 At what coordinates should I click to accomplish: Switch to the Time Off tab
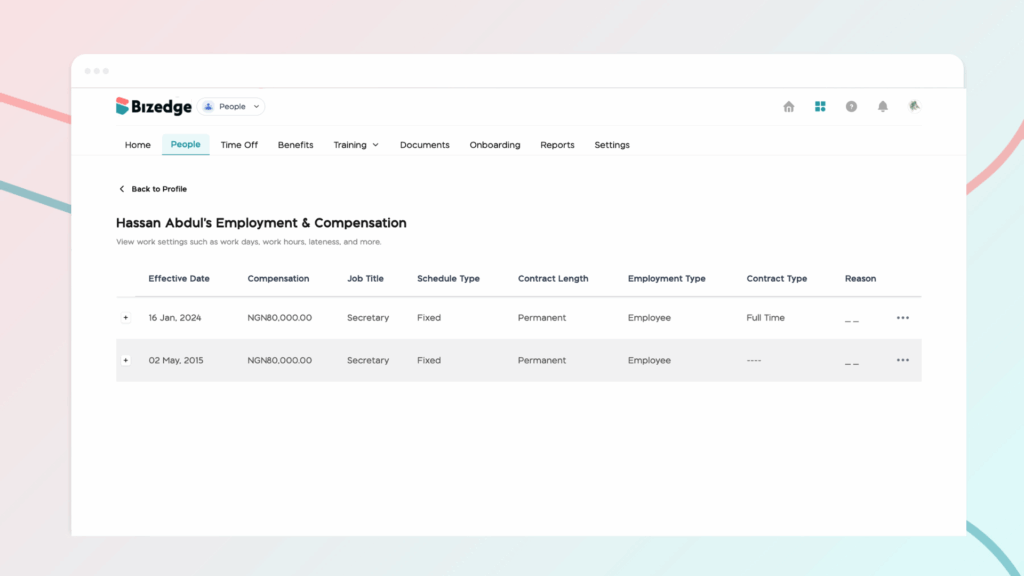(239, 145)
